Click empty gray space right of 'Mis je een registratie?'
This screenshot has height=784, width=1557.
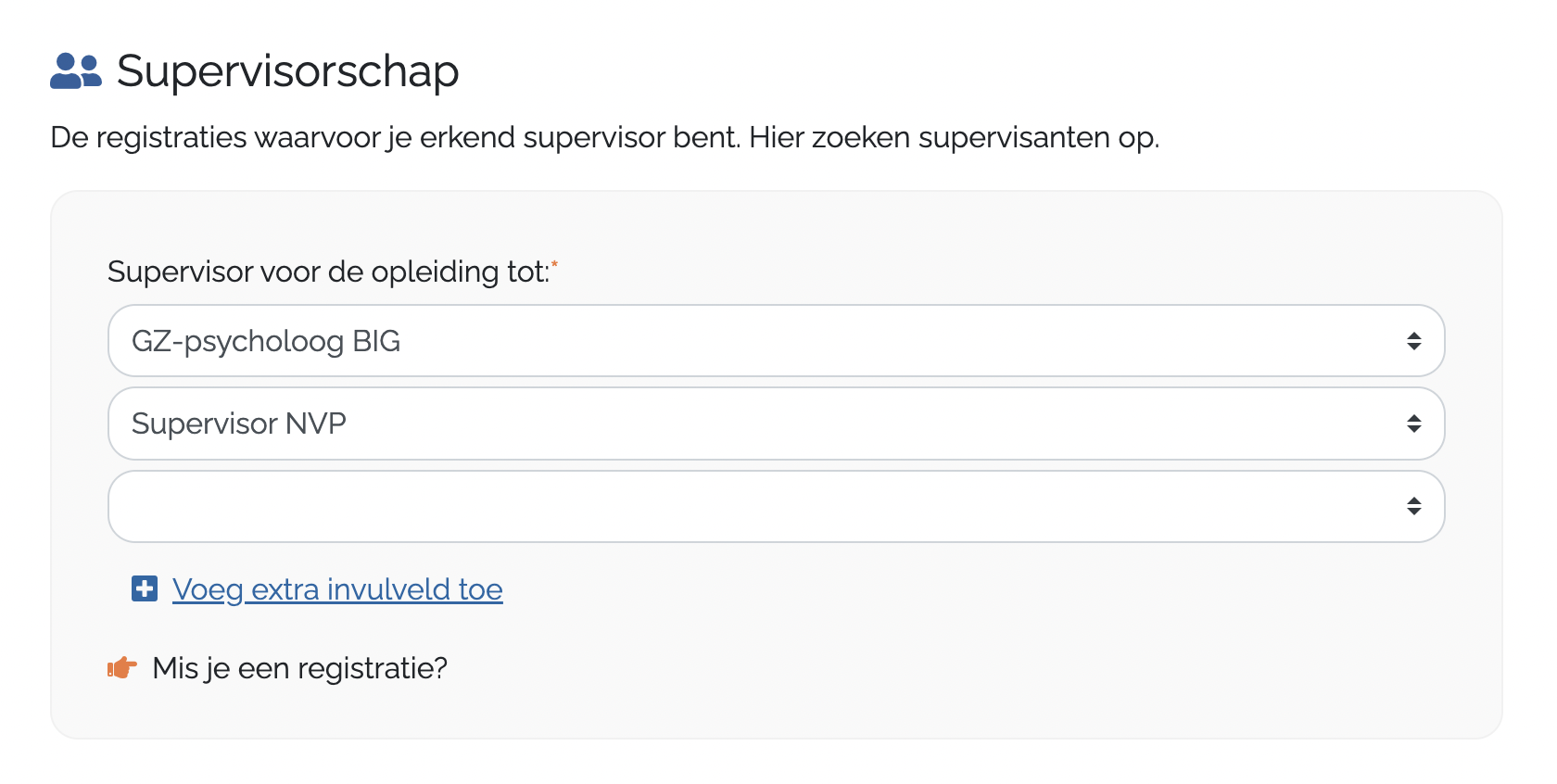click(927, 668)
